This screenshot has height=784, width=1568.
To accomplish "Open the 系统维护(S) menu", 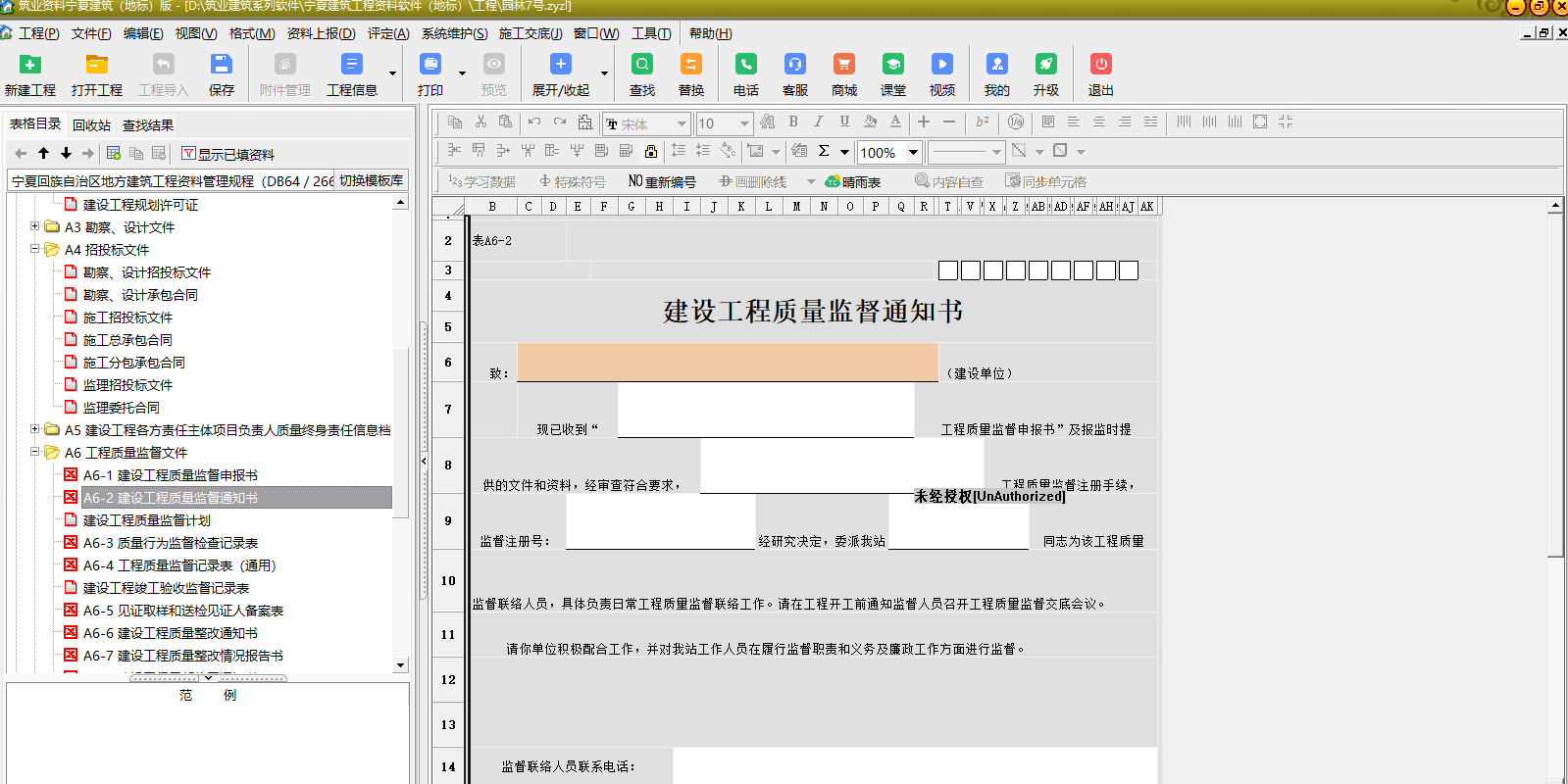I will [454, 33].
